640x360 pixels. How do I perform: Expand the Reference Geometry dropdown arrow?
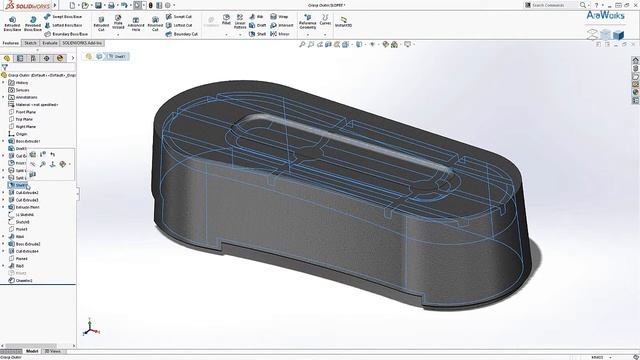click(308, 35)
